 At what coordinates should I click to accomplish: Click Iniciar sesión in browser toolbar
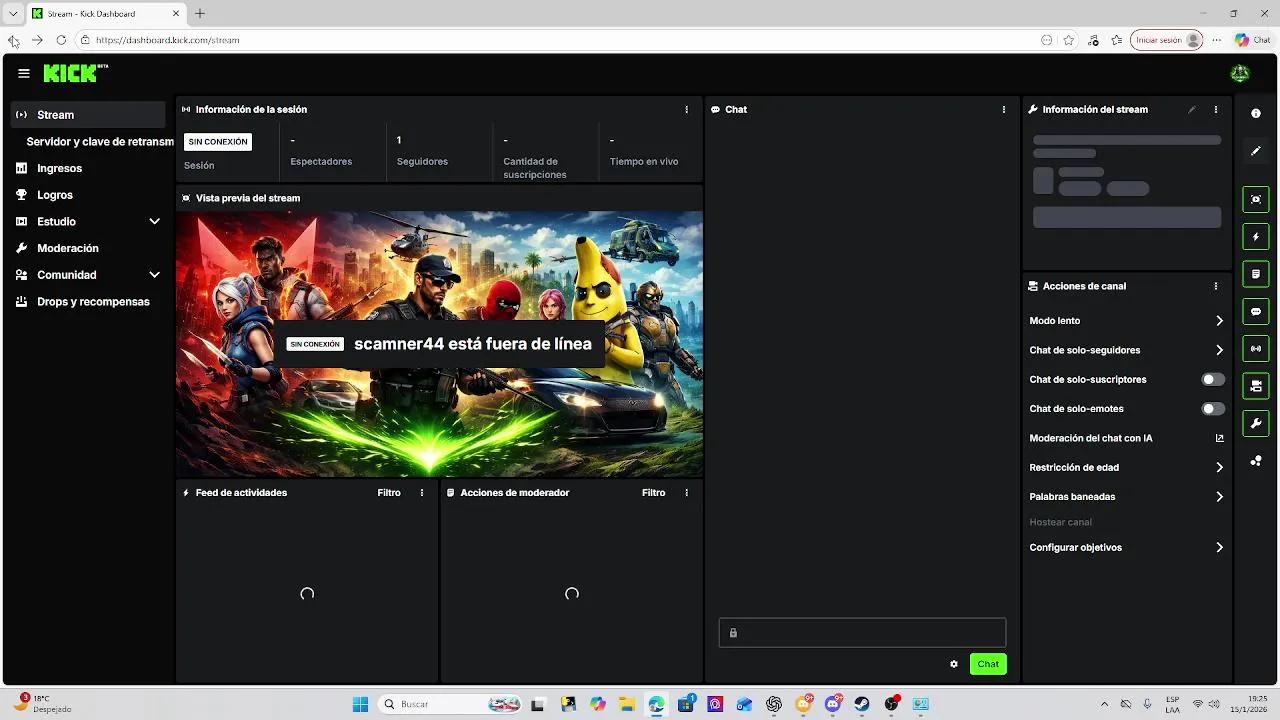coord(1166,40)
